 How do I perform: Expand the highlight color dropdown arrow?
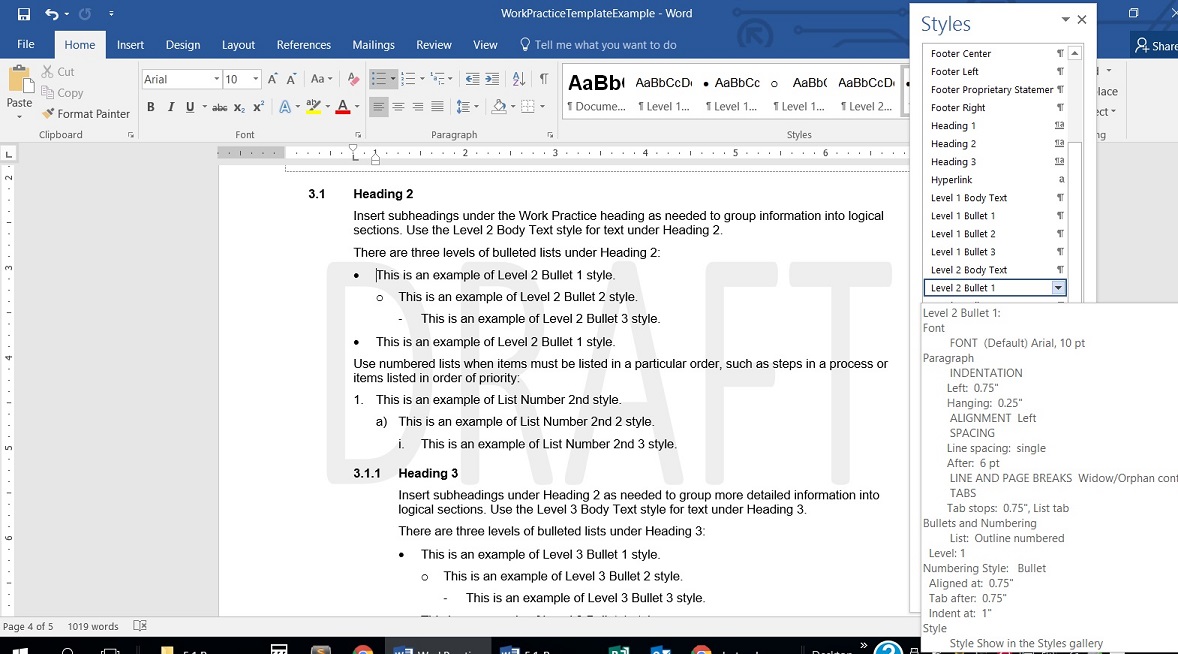[328, 107]
